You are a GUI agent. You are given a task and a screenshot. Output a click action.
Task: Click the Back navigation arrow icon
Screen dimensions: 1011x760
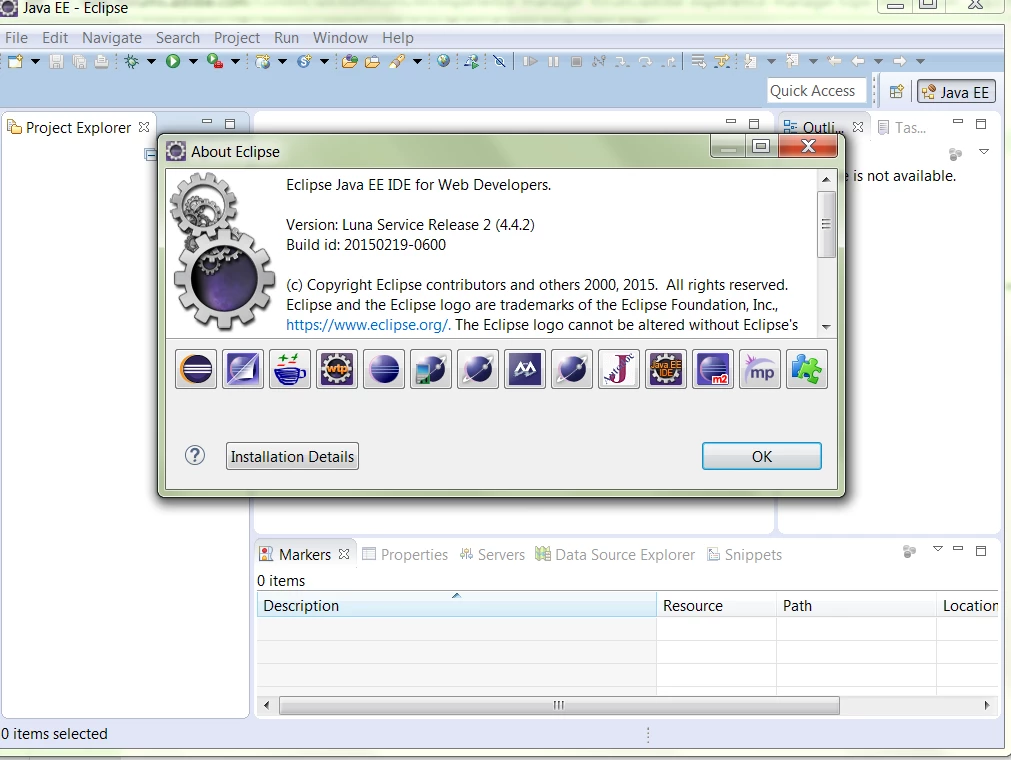tap(858, 61)
